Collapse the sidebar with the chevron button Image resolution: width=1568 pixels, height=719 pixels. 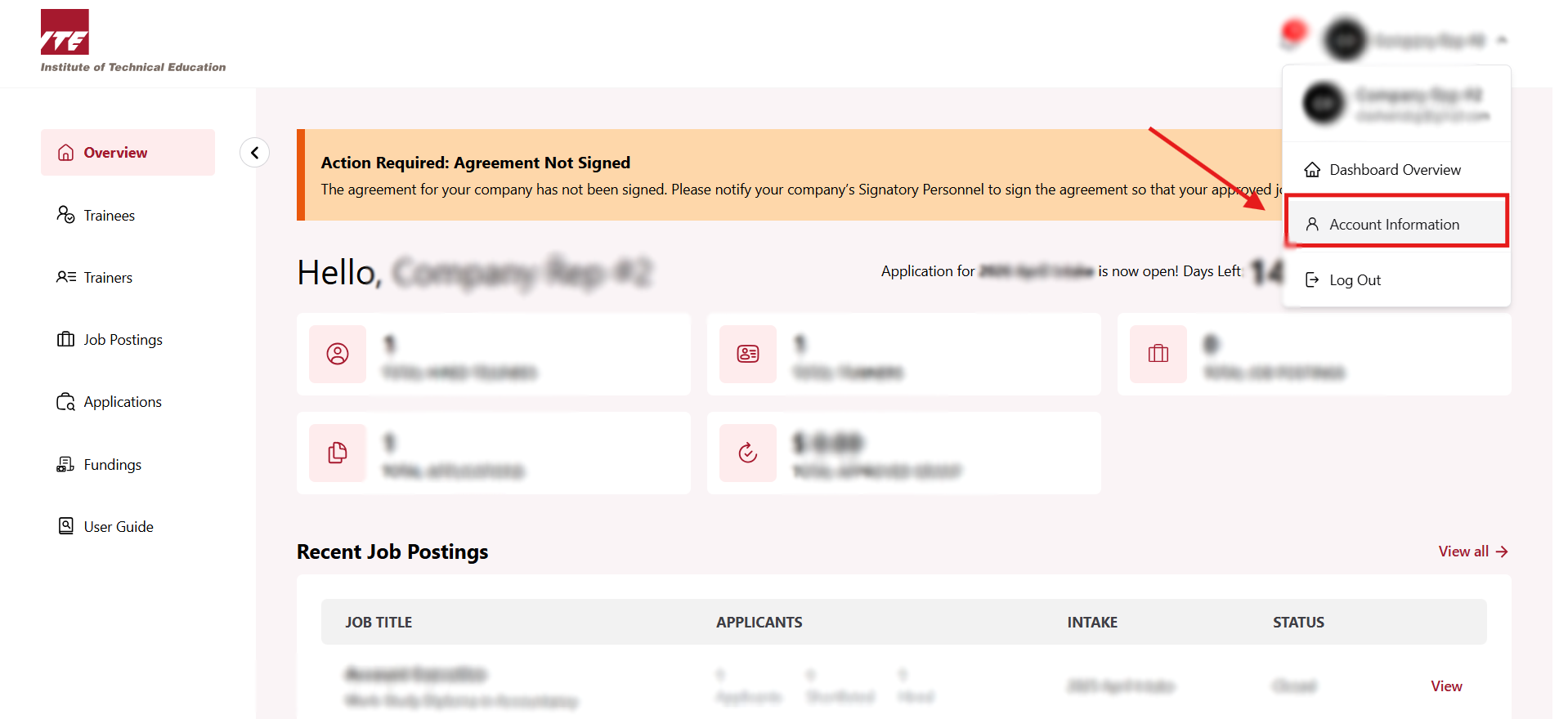254,153
